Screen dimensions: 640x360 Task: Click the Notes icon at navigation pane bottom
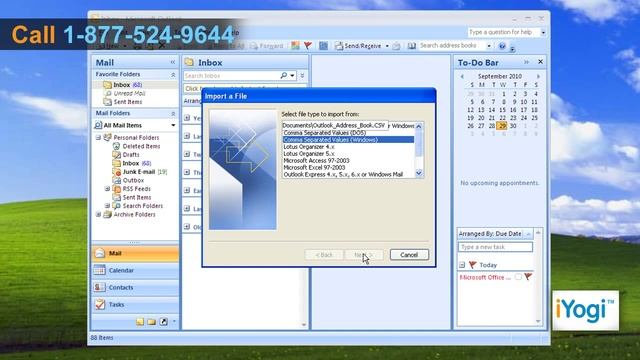click(140, 322)
